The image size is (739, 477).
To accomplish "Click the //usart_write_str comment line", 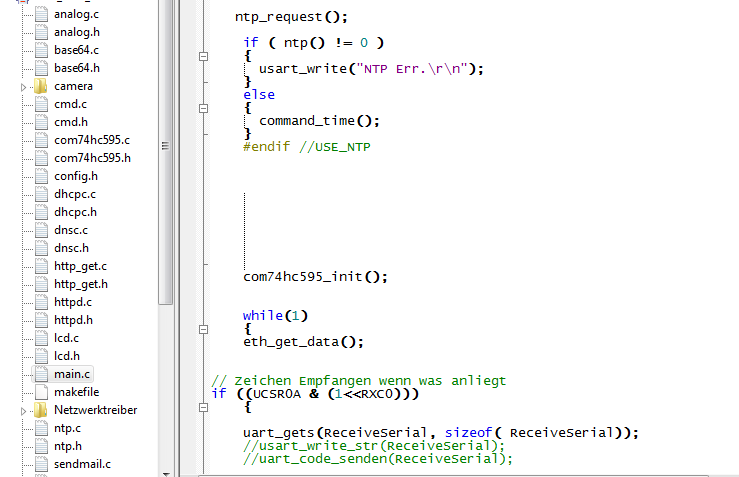I will 374,446.
